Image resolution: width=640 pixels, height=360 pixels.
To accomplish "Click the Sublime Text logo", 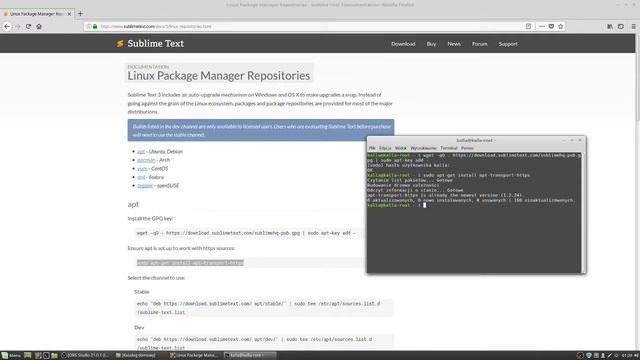I will (150, 43).
